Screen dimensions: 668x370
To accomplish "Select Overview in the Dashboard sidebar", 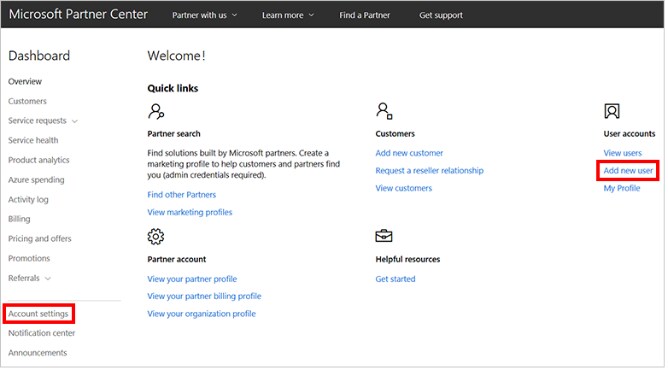I will [25, 81].
